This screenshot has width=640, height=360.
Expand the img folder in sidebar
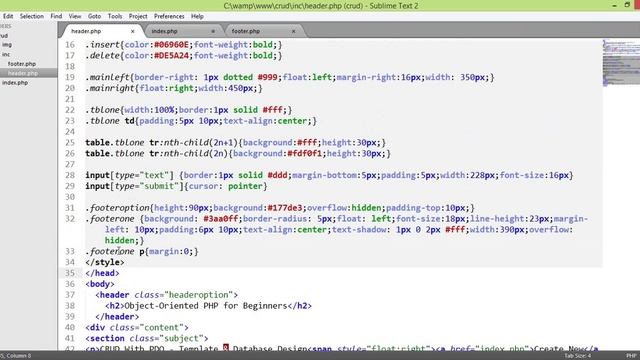point(7,45)
